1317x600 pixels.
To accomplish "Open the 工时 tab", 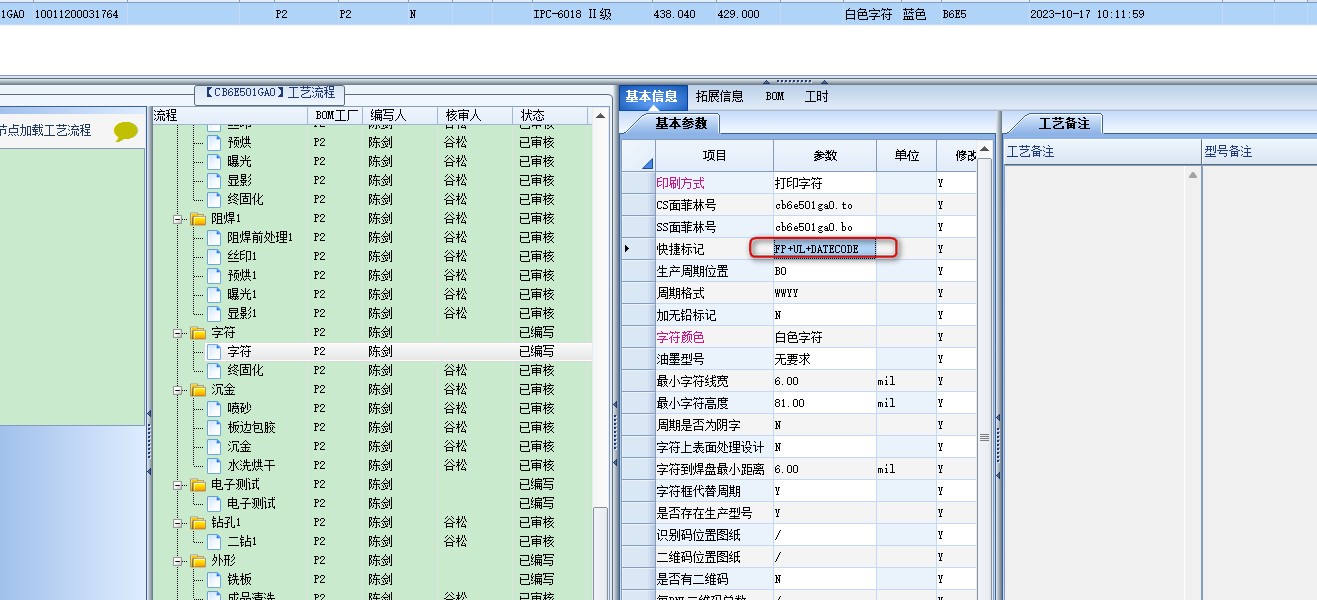I will [x=816, y=97].
